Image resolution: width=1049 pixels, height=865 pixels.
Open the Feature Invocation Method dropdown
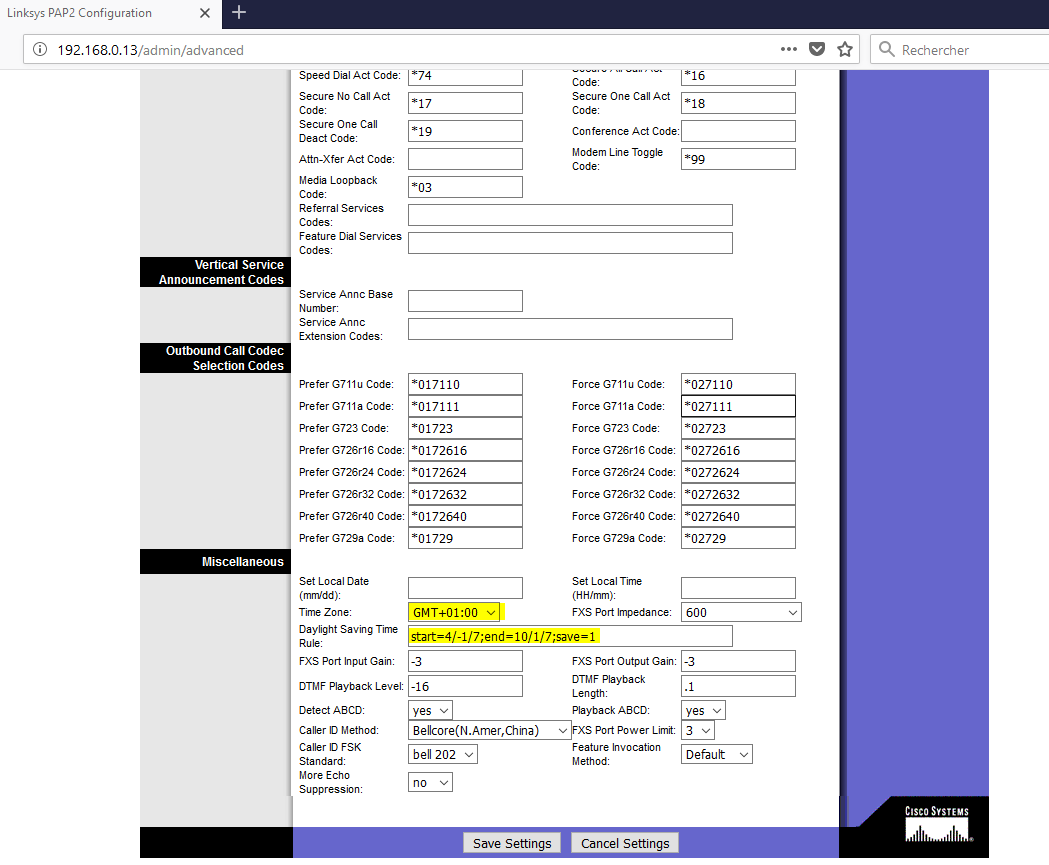[x=716, y=754]
